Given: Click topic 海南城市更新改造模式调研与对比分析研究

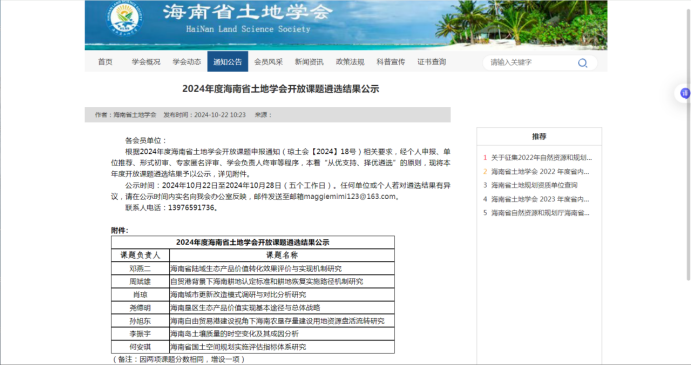Looking at the screenshot, I should [x=238, y=294].
